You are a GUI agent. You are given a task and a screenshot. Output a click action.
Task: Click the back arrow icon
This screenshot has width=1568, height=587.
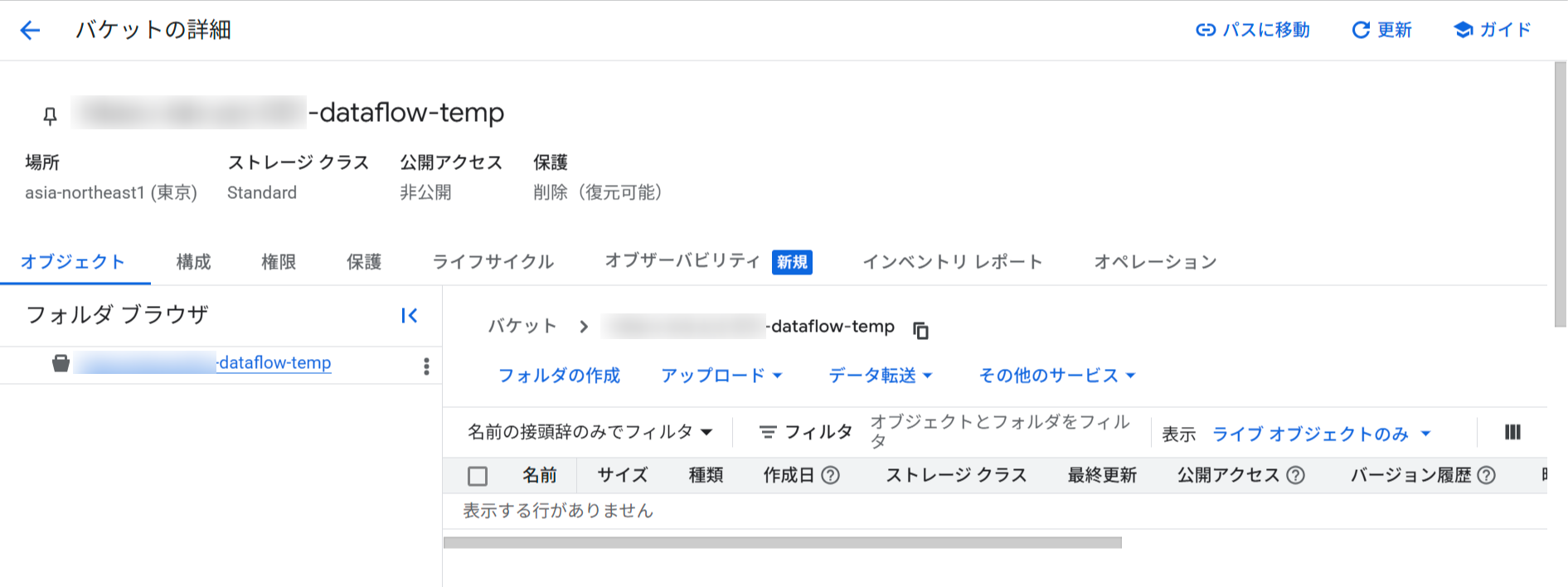[x=30, y=31]
